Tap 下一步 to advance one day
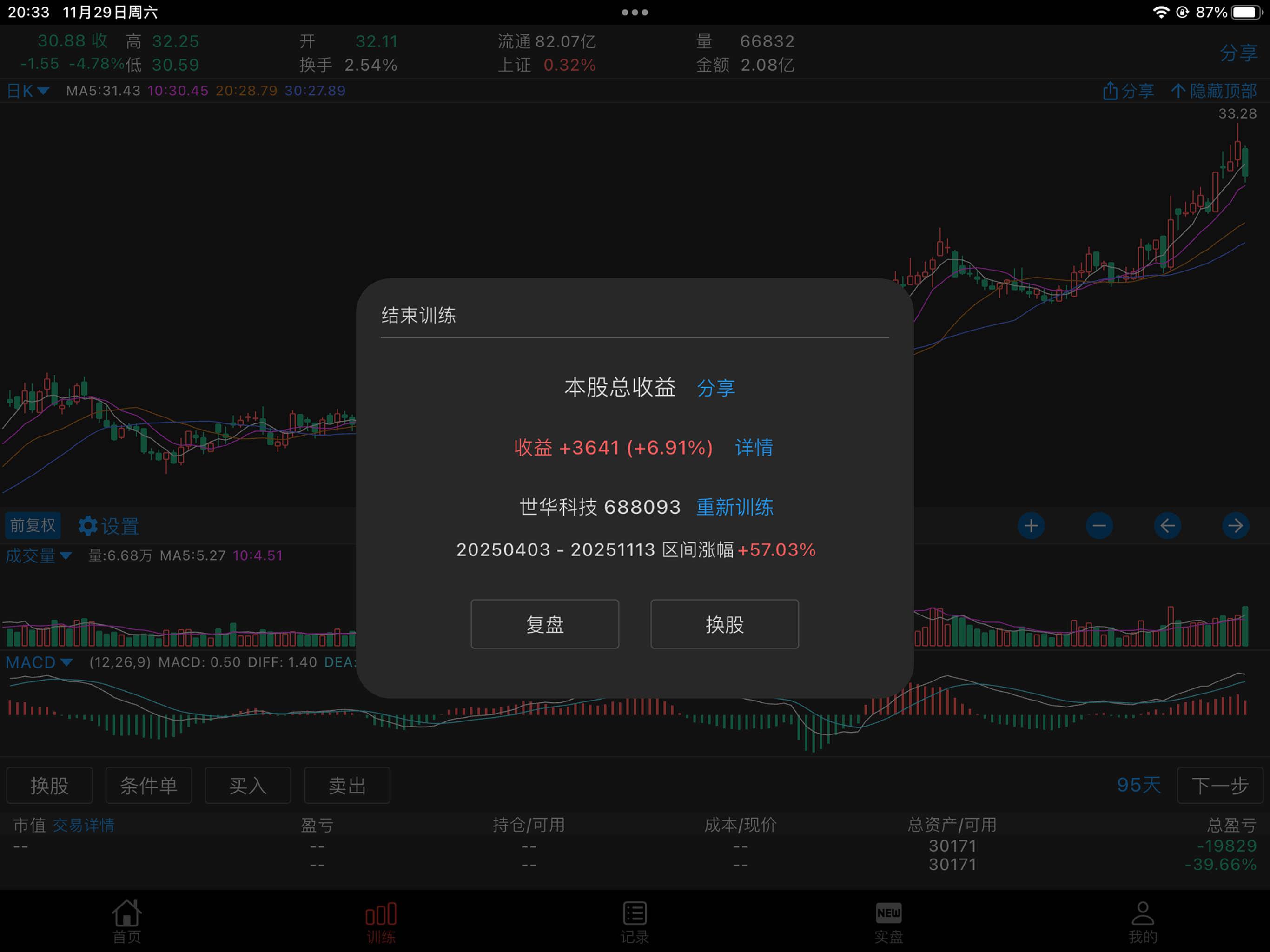The image size is (1270, 952). tap(1220, 785)
